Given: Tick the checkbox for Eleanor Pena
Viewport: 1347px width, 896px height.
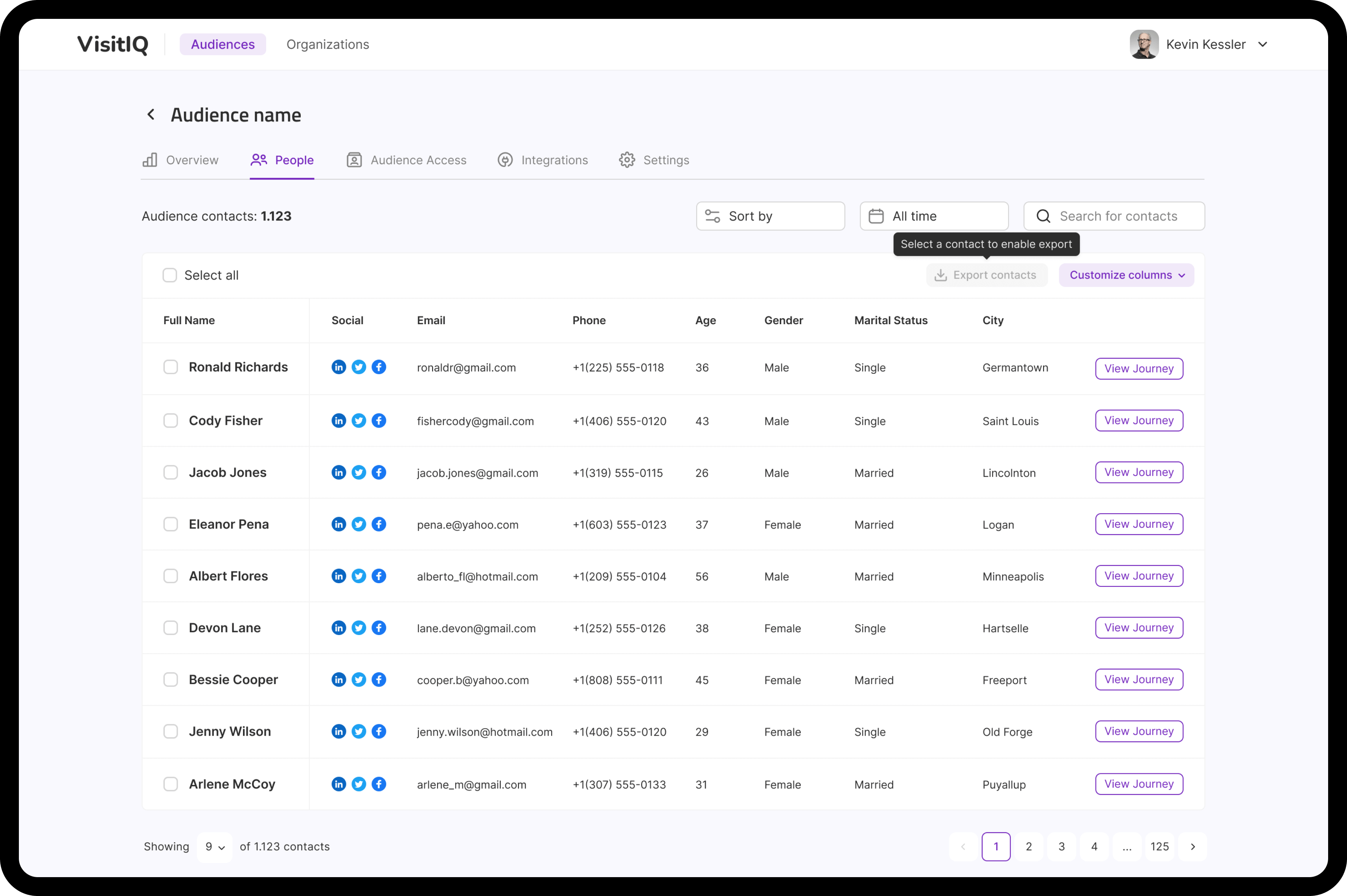Looking at the screenshot, I should point(170,524).
